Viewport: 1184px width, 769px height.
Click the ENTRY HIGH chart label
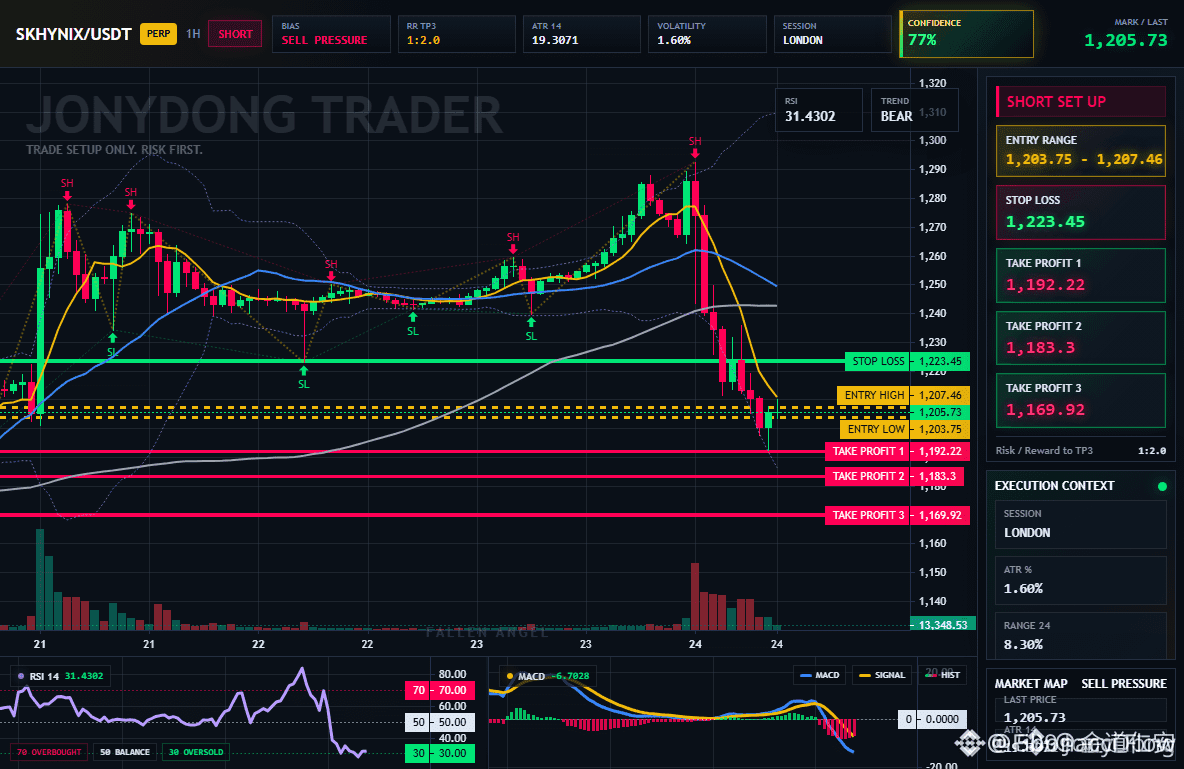(873, 395)
